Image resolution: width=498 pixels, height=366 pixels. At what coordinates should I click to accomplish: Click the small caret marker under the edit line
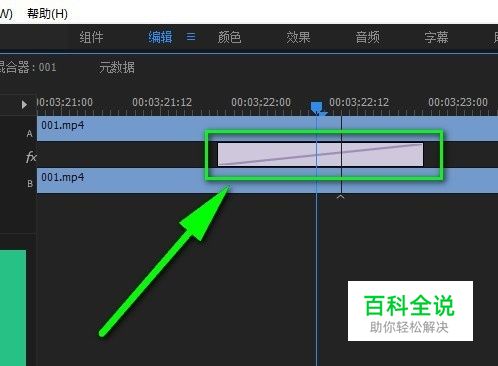(340, 197)
